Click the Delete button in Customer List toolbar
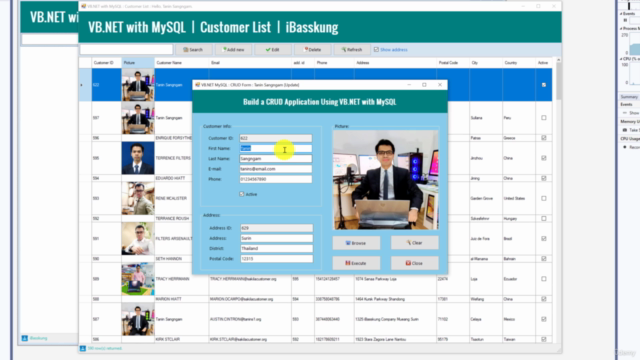Screen dimensions: 640x360 click(312, 49)
